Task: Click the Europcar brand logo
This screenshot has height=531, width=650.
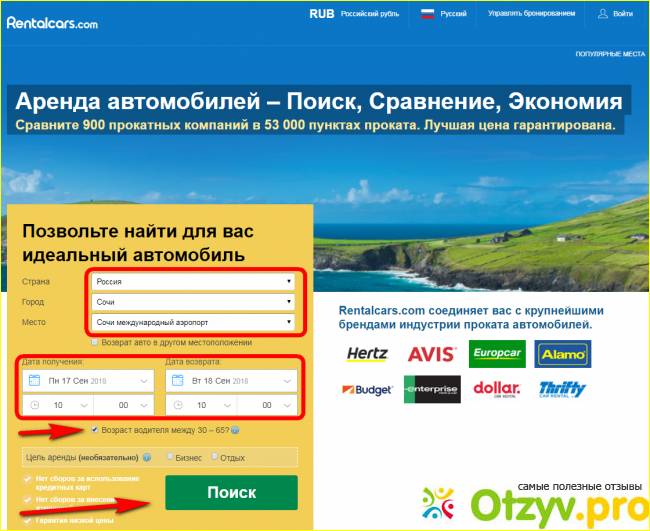Action: point(496,354)
